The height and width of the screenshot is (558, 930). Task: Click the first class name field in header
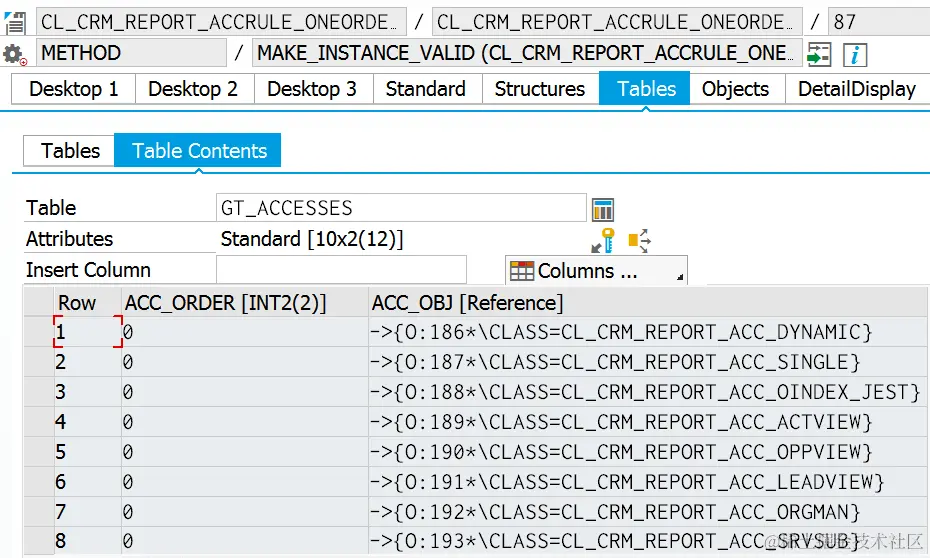point(221,22)
